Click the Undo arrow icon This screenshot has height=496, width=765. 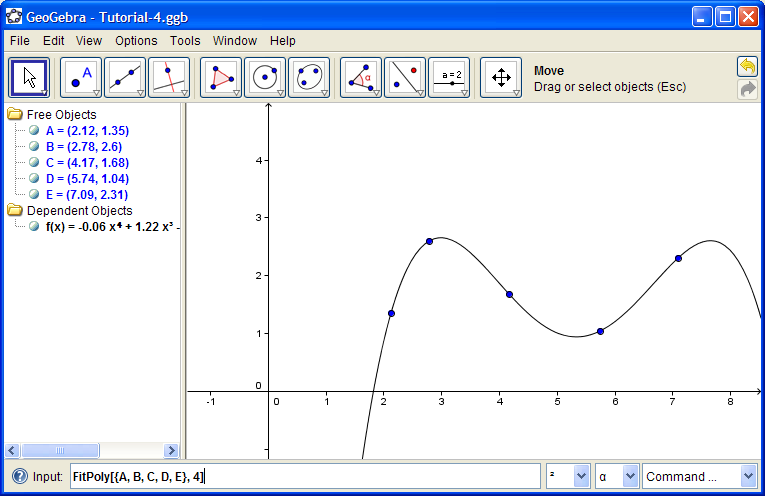coord(747,66)
